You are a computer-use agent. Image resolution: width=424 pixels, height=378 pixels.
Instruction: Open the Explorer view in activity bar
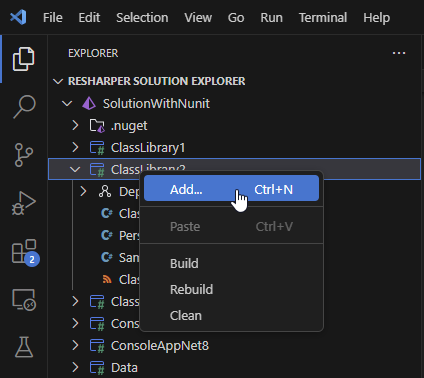(x=23, y=59)
